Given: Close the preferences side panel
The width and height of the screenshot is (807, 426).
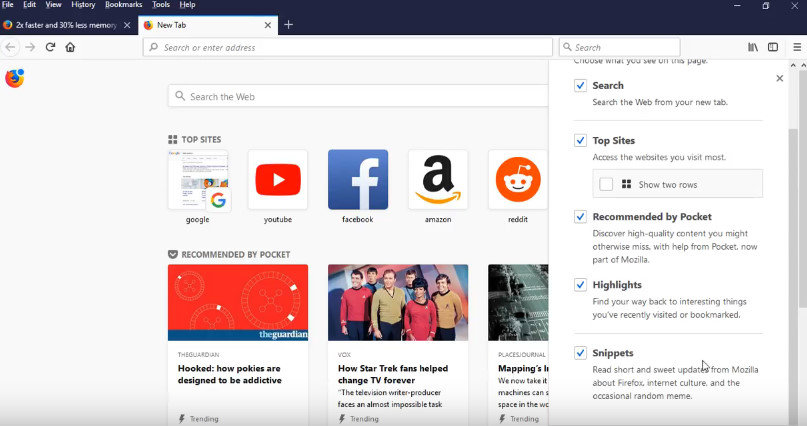Looking at the screenshot, I should (x=779, y=78).
